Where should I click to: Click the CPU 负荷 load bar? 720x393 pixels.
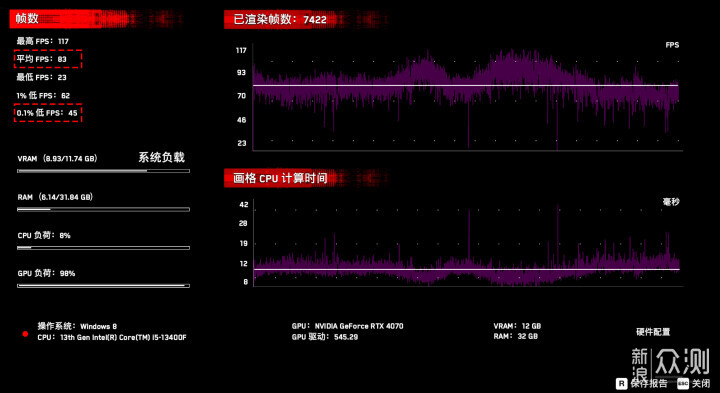[x=103, y=247]
